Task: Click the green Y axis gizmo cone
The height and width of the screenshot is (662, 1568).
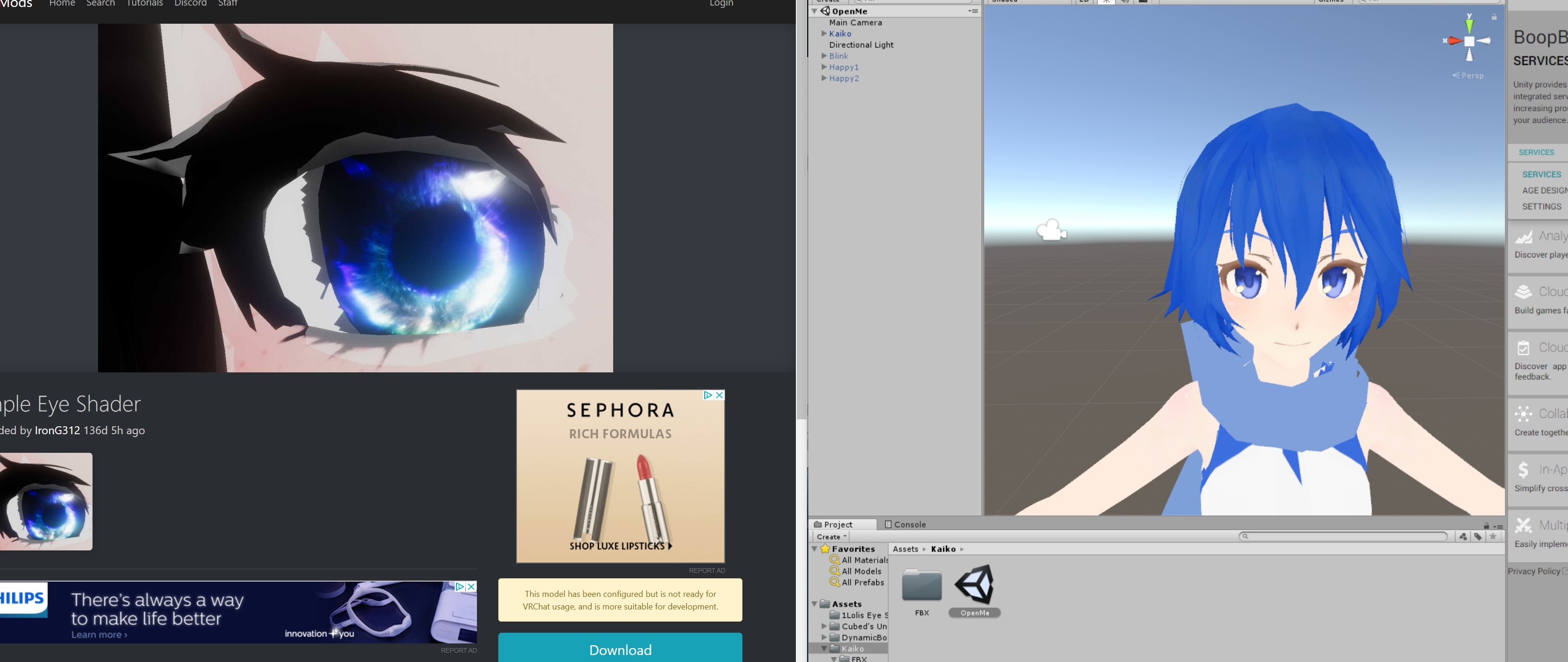Action: coord(1469,26)
